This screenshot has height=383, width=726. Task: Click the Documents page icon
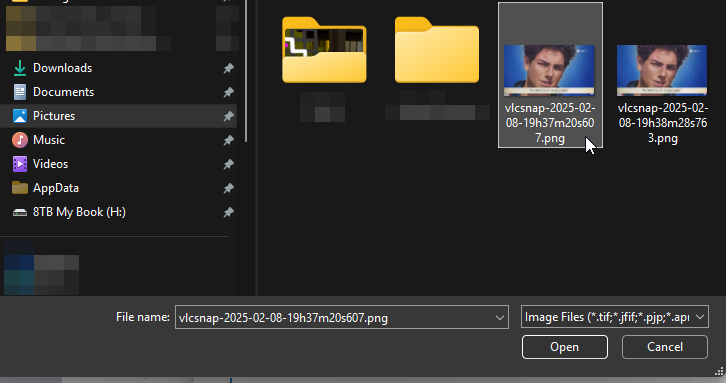(x=19, y=92)
